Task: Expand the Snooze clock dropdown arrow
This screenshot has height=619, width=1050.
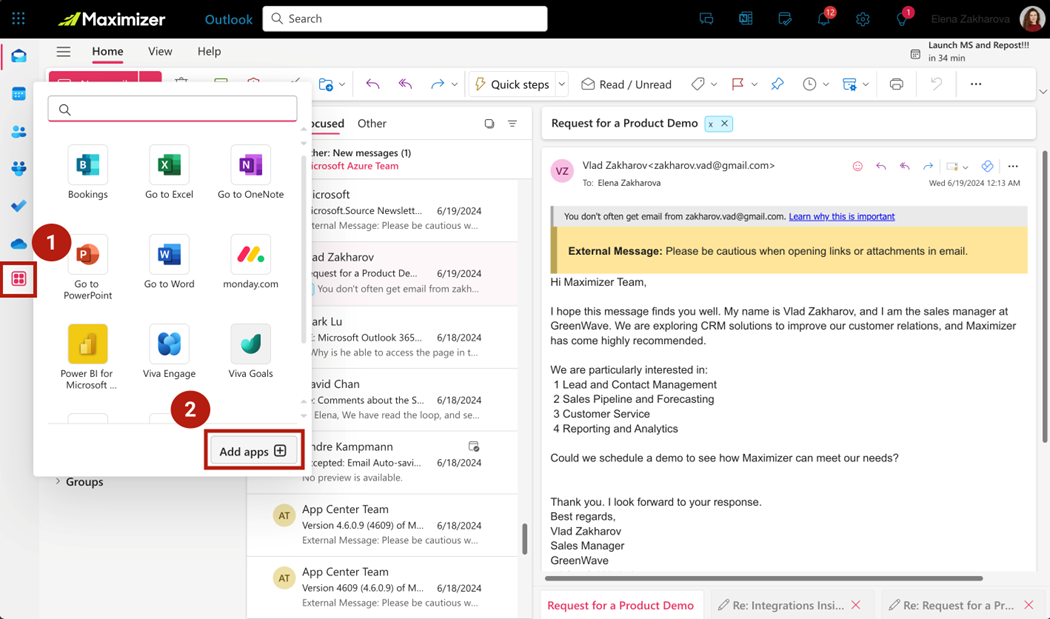Action: 826,84
